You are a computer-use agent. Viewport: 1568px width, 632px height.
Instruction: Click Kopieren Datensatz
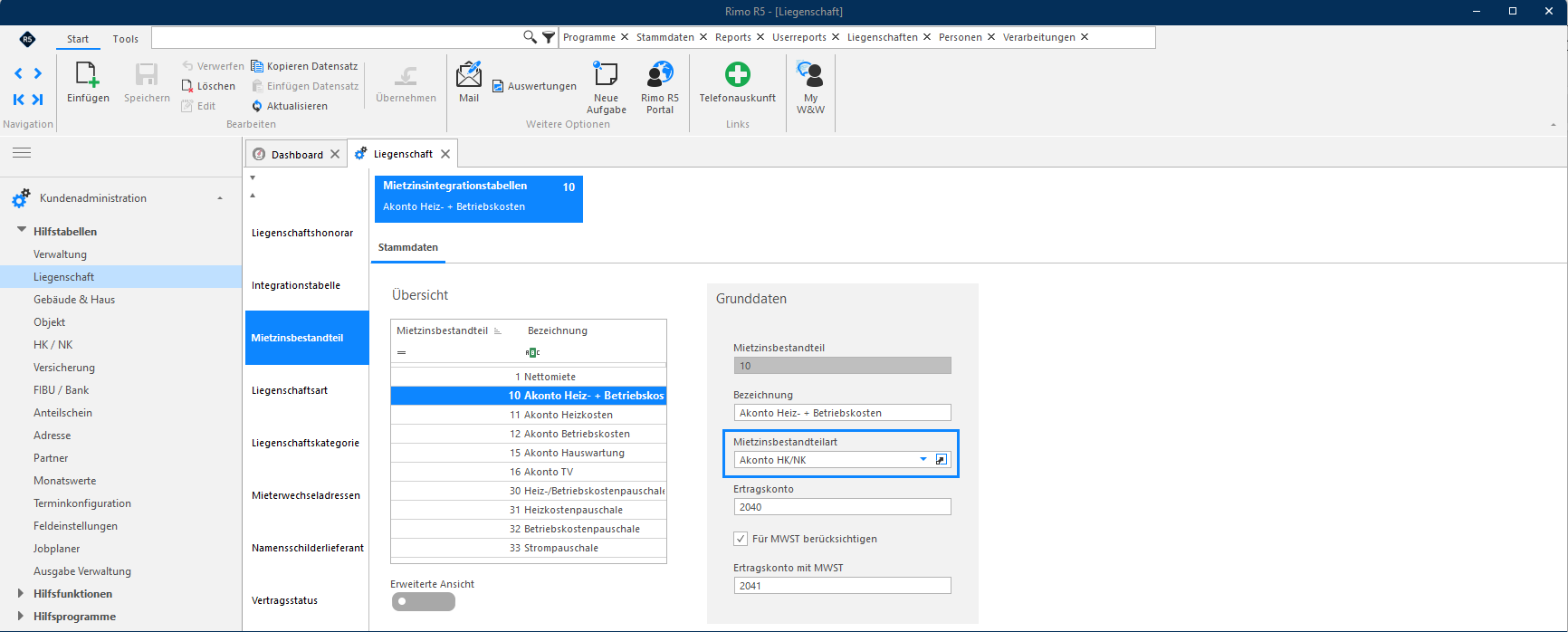click(x=304, y=66)
